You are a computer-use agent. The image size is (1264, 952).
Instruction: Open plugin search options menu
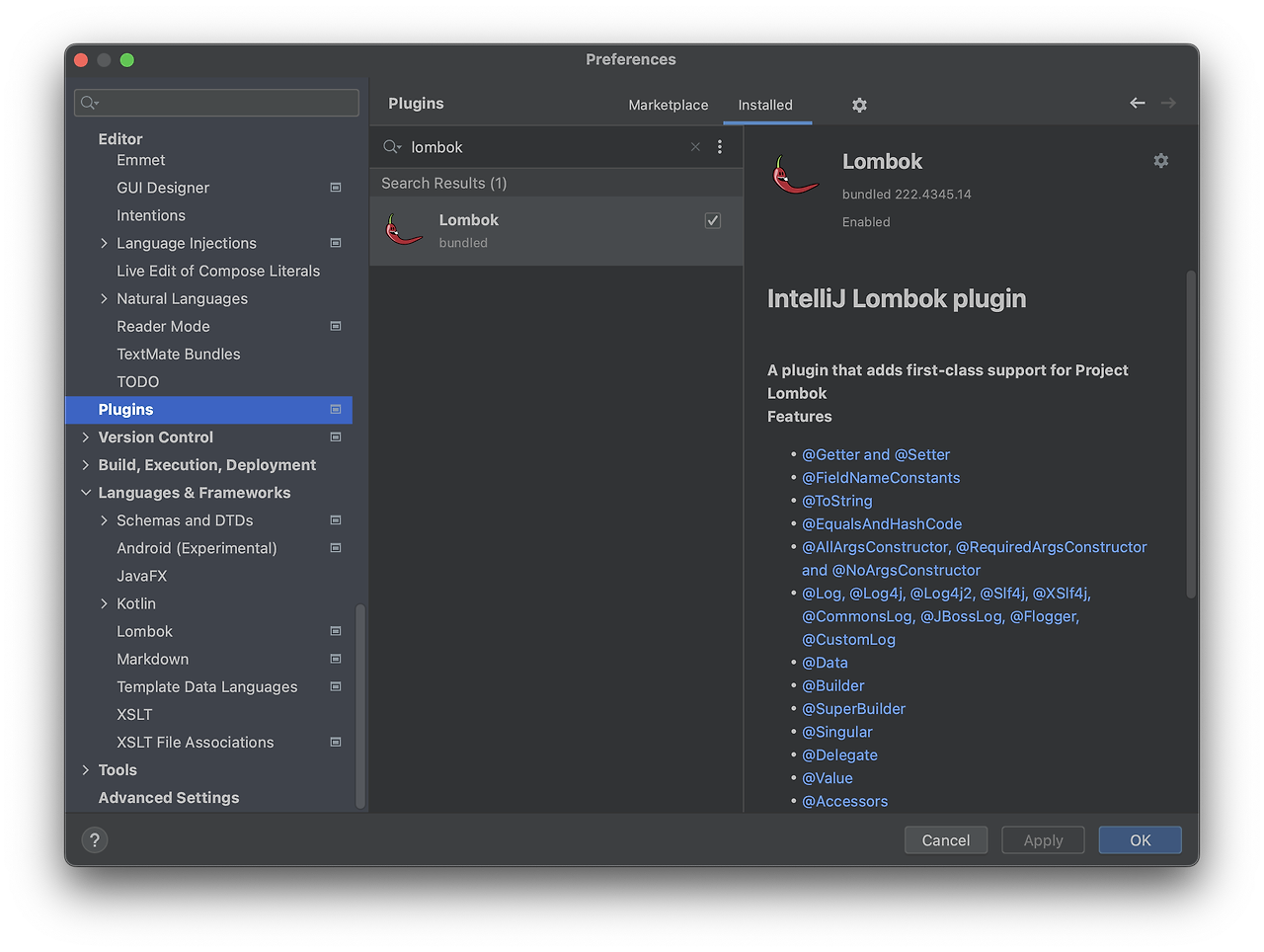tap(720, 147)
